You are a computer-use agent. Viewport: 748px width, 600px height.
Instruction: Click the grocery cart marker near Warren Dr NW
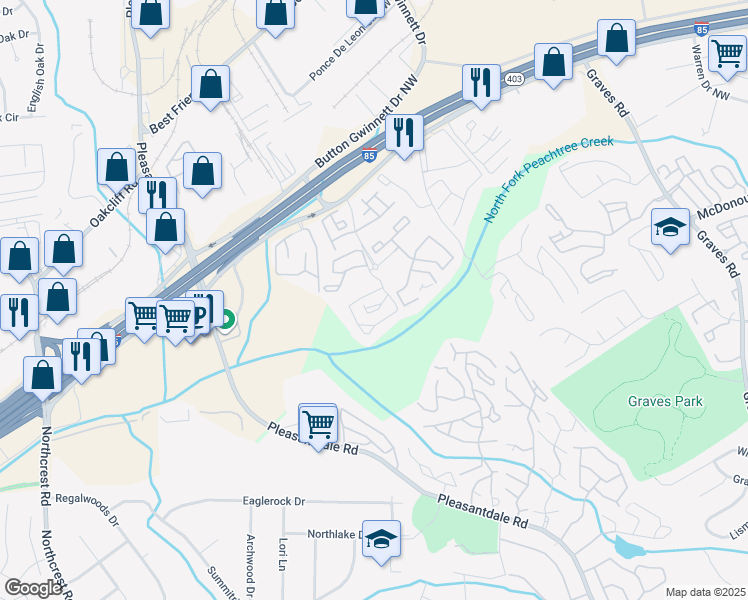point(727,57)
